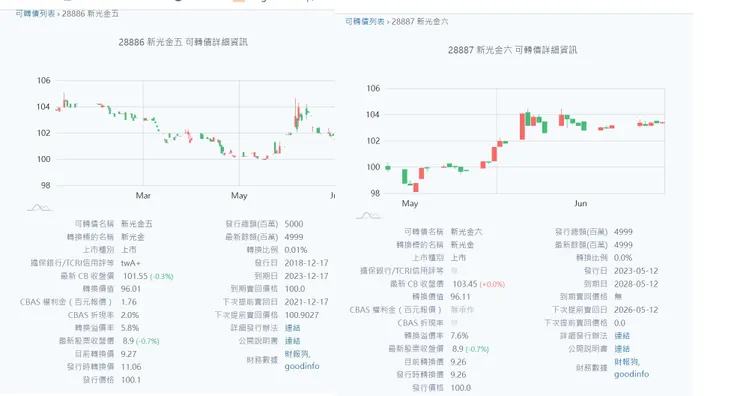The width and height of the screenshot is (740, 396).
Task: Select 轉換比例 value 0.01%
Action: pyautogui.click(x=296, y=250)
